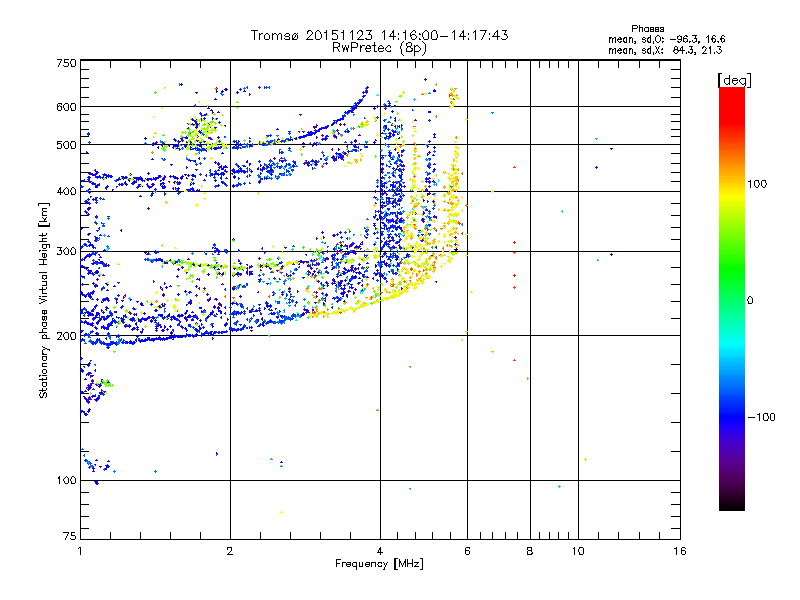The height and width of the screenshot is (600, 800).
Task: Click the 'Phases' header text
Action: click(x=647, y=29)
